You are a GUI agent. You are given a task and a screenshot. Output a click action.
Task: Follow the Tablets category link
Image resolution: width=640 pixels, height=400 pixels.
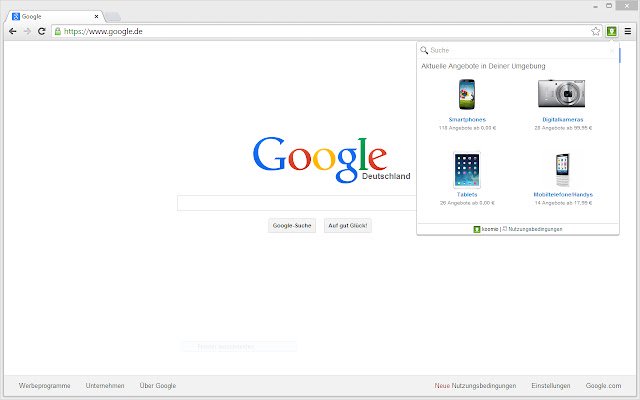(467, 195)
